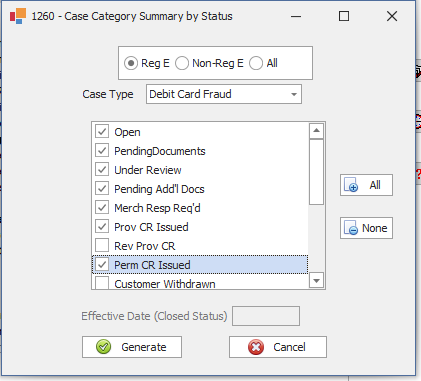The image size is (421, 381).
Task: Uncheck the PendingDocuments checkbox
Action: click(102, 150)
